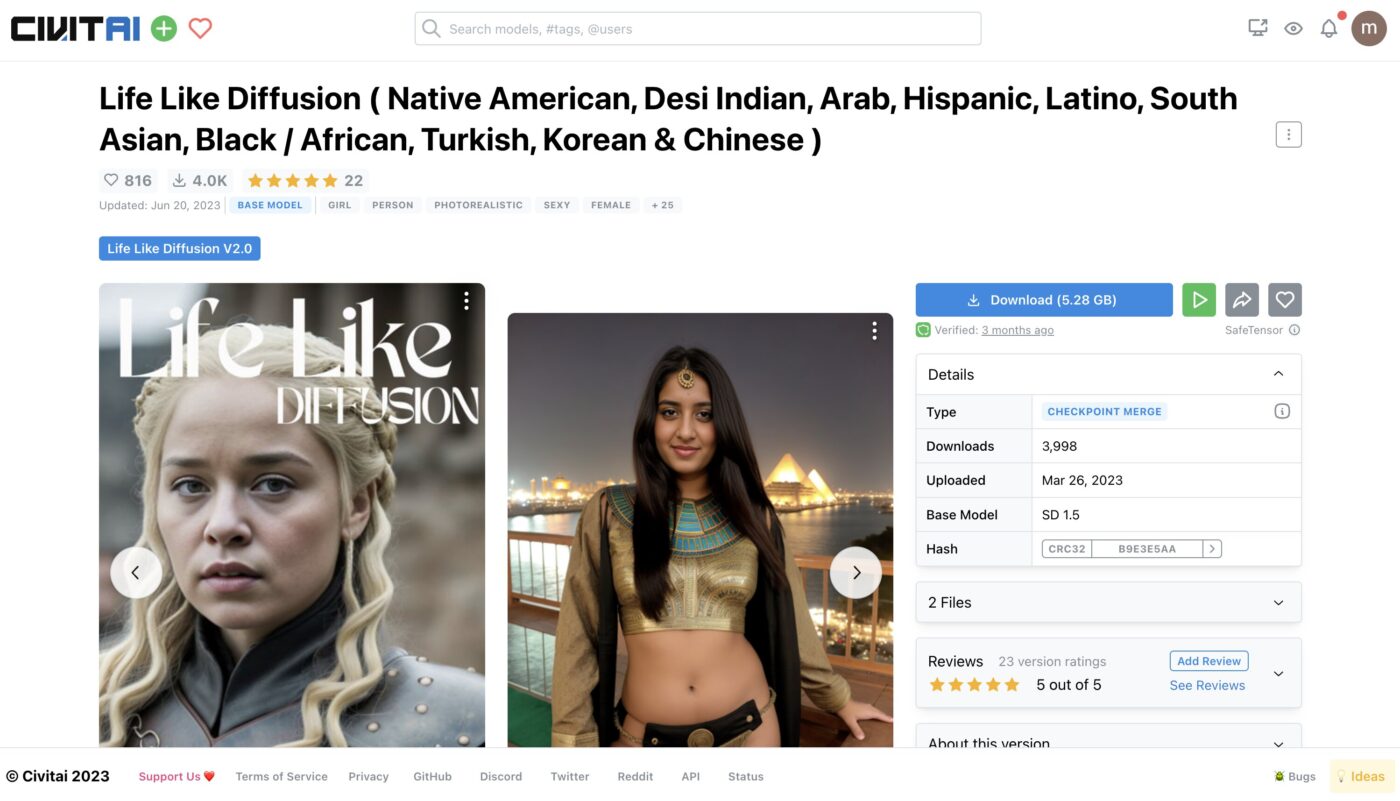Open the three-dot menu on the Life Like image

(x=466, y=301)
